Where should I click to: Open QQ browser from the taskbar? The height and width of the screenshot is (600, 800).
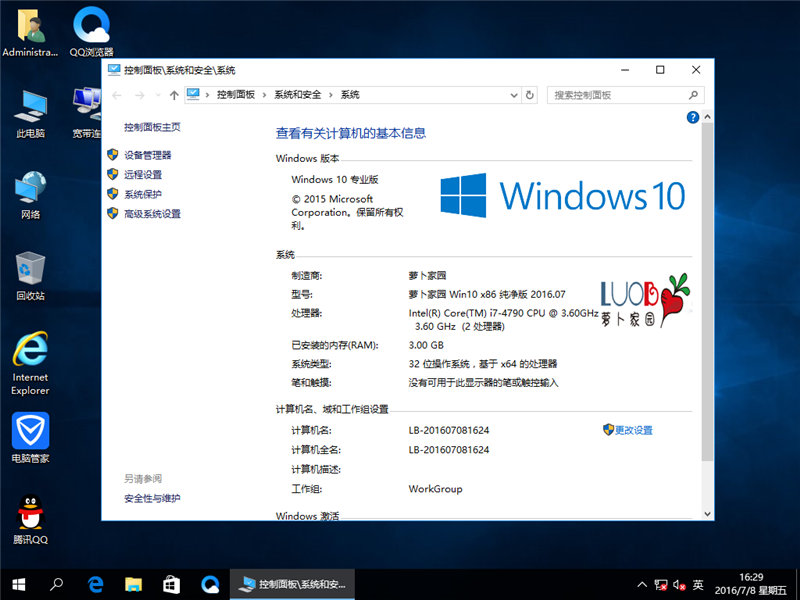coord(210,584)
